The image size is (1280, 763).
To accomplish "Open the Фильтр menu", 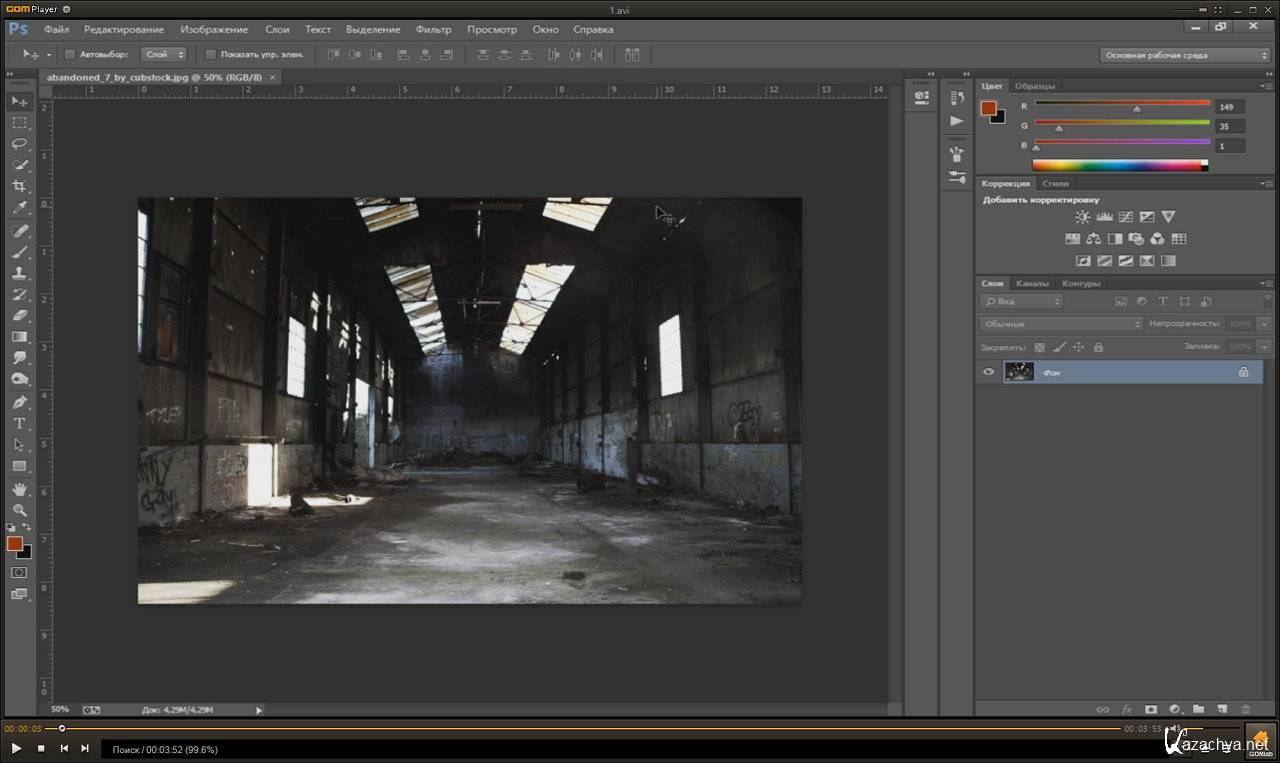I will [x=433, y=30].
